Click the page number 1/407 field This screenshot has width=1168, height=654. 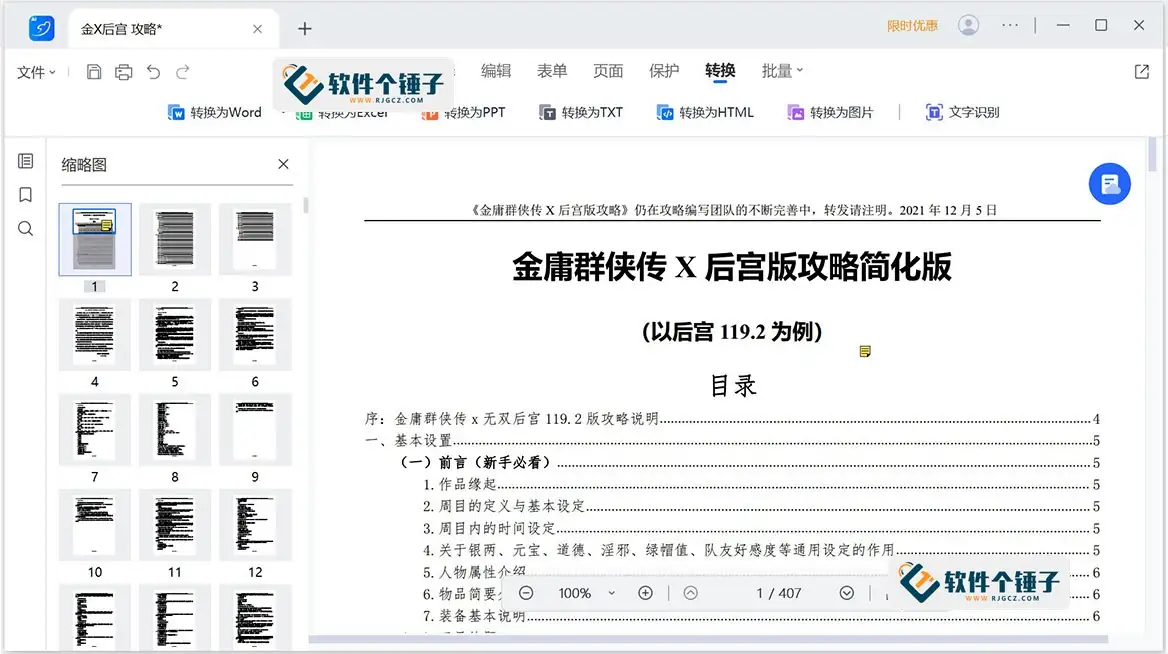[778, 592]
